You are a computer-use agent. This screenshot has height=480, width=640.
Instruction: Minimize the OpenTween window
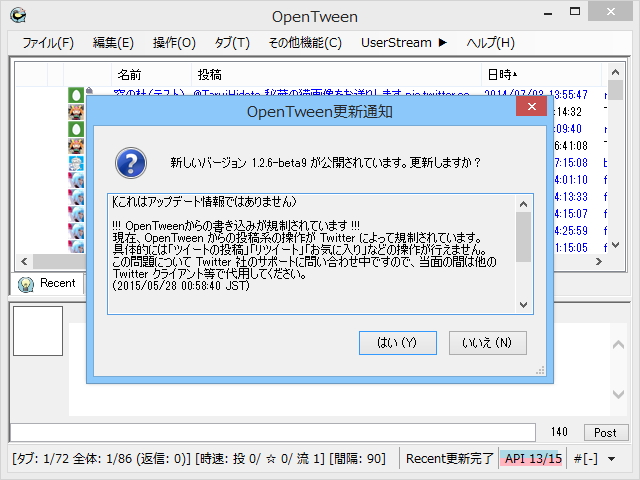click(x=548, y=13)
